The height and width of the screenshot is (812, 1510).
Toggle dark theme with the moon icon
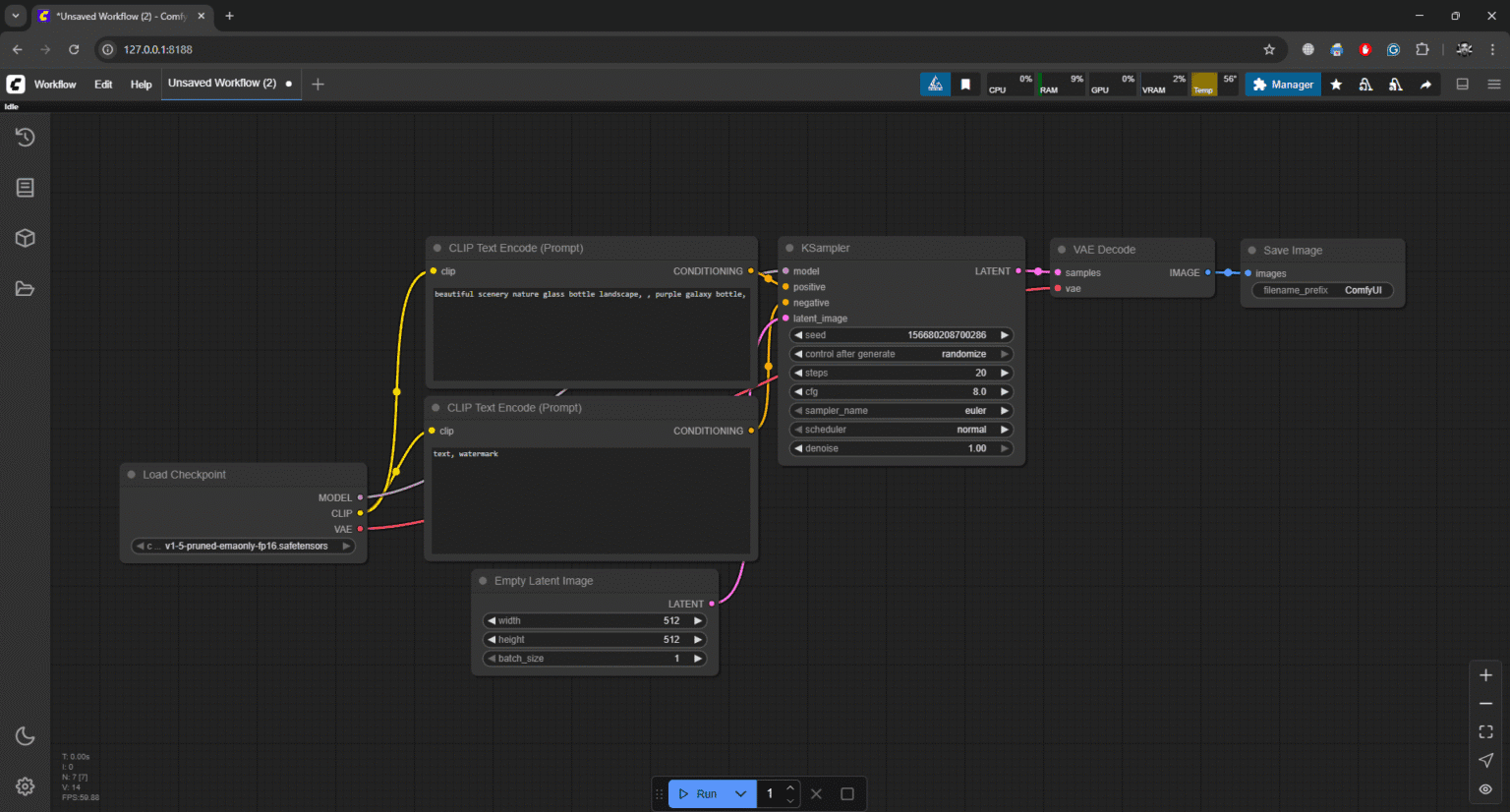(26, 736)
